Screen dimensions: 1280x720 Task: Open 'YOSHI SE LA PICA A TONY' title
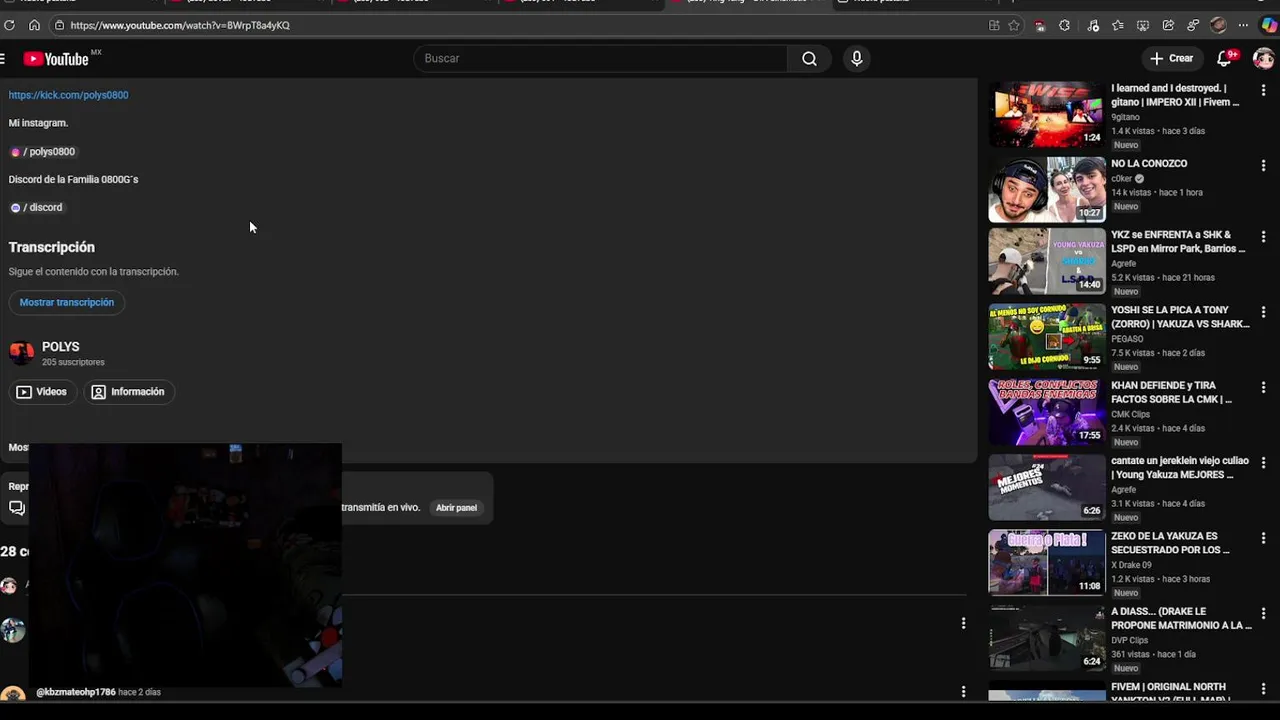click(x=1180, y=317)
